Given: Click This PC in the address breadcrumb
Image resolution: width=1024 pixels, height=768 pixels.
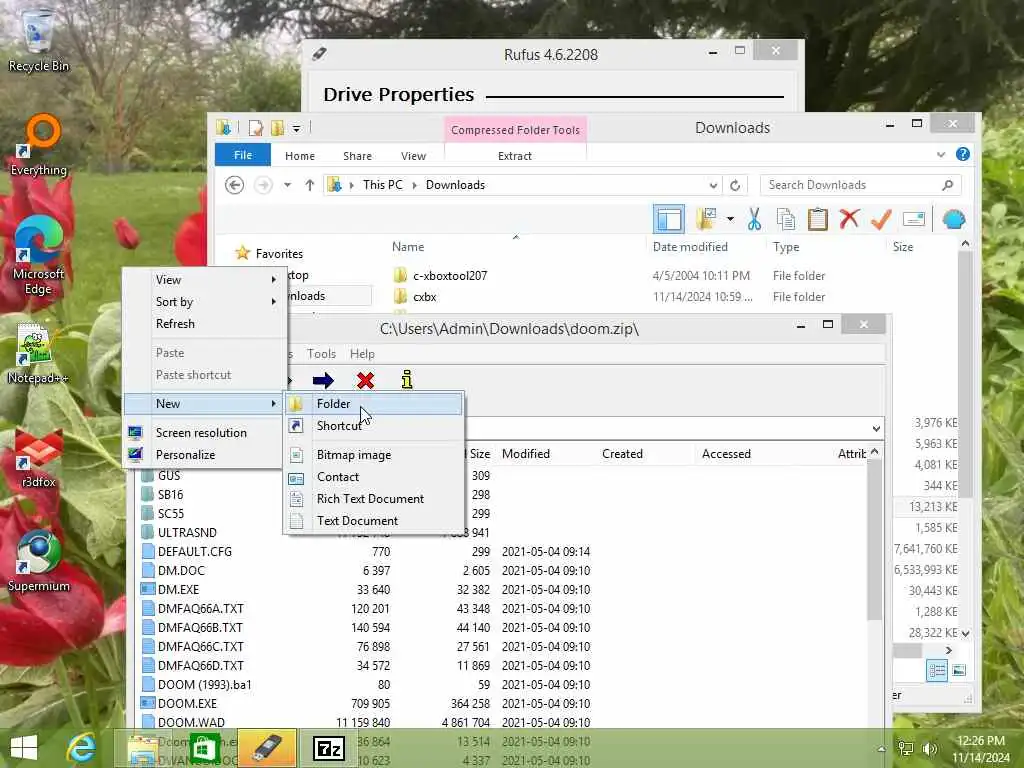Looking at the screenshot, I should tap(383, 185).
